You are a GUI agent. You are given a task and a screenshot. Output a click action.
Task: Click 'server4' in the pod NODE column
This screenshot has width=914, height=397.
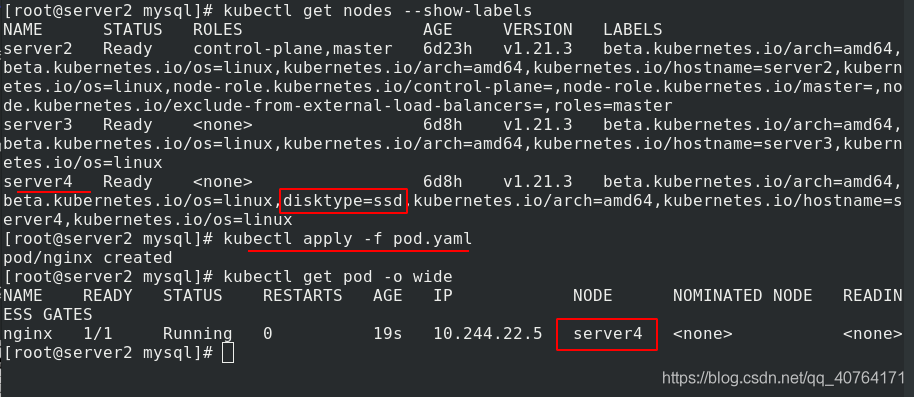point(607,334)
